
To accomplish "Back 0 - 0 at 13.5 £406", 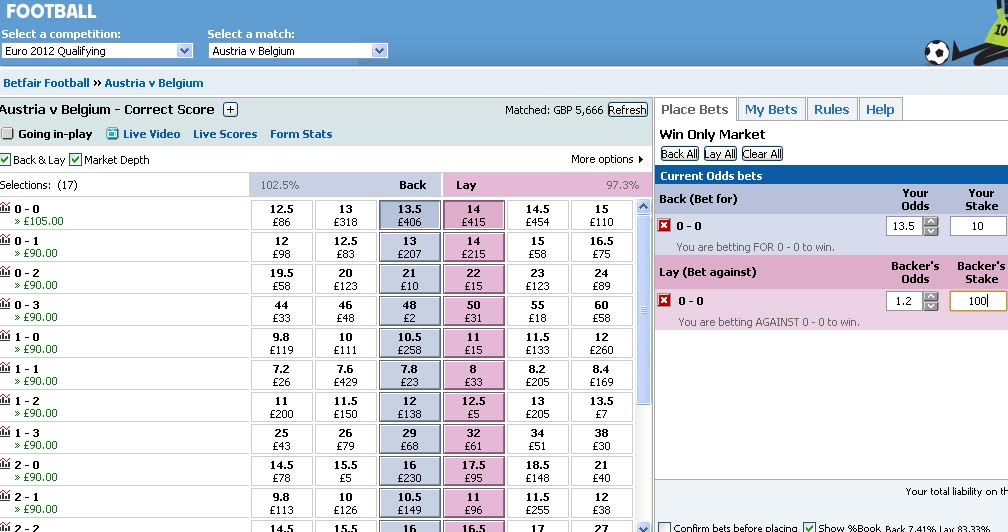I will [410, 215].
